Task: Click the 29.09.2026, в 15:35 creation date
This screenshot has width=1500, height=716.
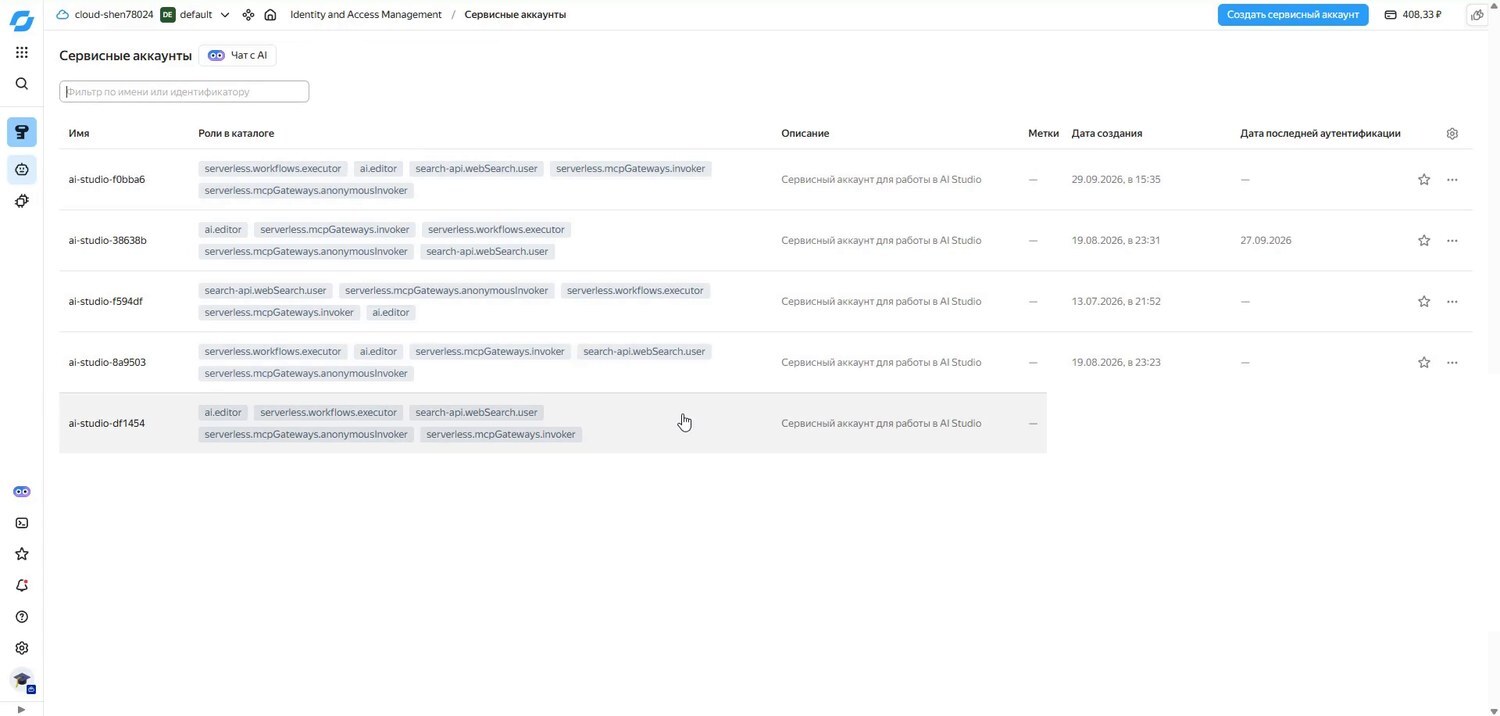Action: tap(1116, 180)
